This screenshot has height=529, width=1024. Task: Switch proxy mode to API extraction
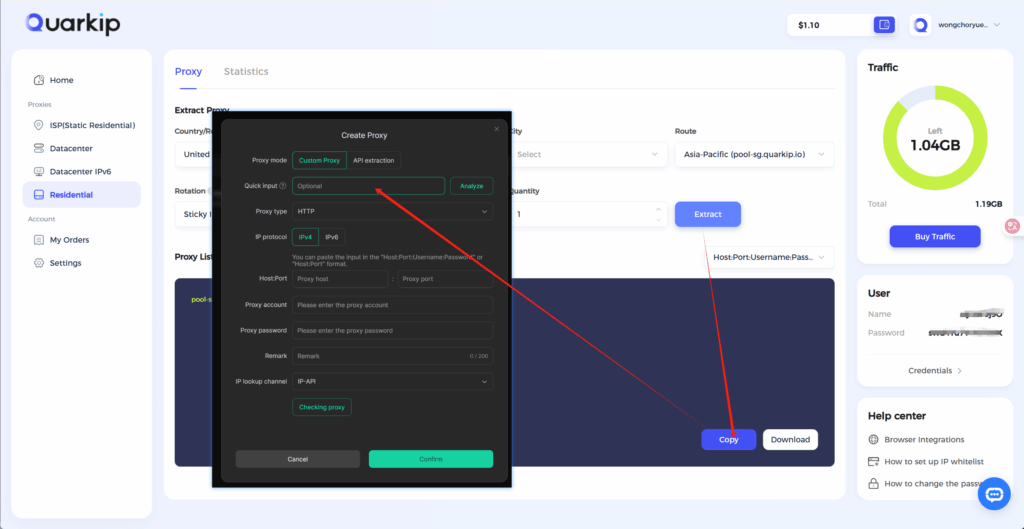pyautogui.click(x=373, y=160)
